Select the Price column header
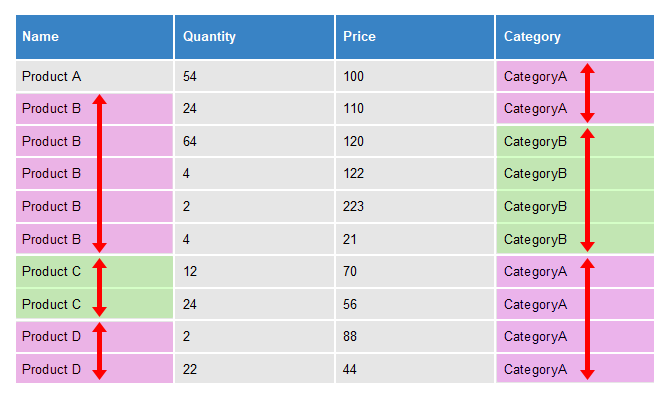 (x=415, y=37)
